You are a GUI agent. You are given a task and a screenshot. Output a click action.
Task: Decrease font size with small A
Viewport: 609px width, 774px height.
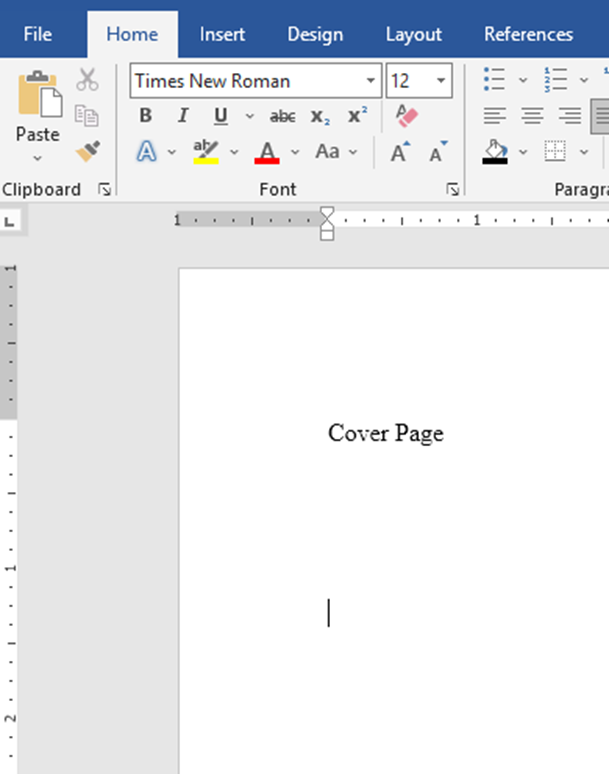point(437,152)
